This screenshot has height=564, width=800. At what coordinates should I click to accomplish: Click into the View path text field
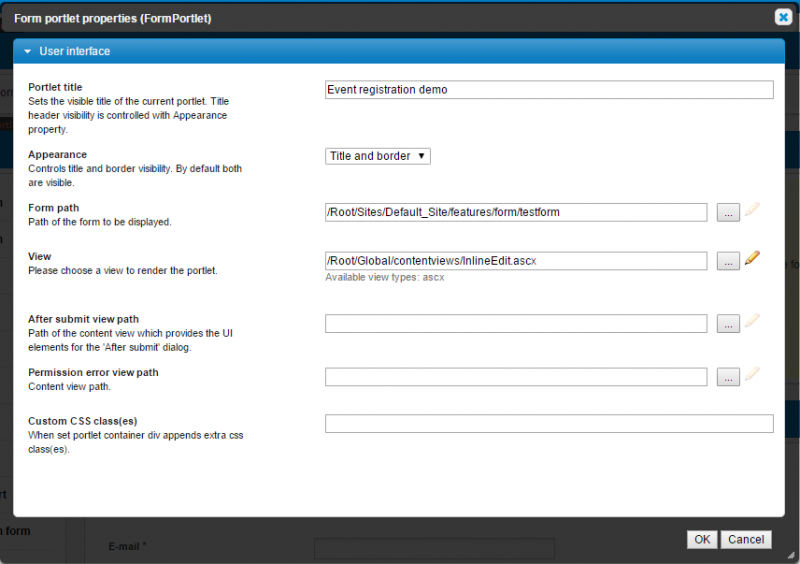[x=516, y=261]
